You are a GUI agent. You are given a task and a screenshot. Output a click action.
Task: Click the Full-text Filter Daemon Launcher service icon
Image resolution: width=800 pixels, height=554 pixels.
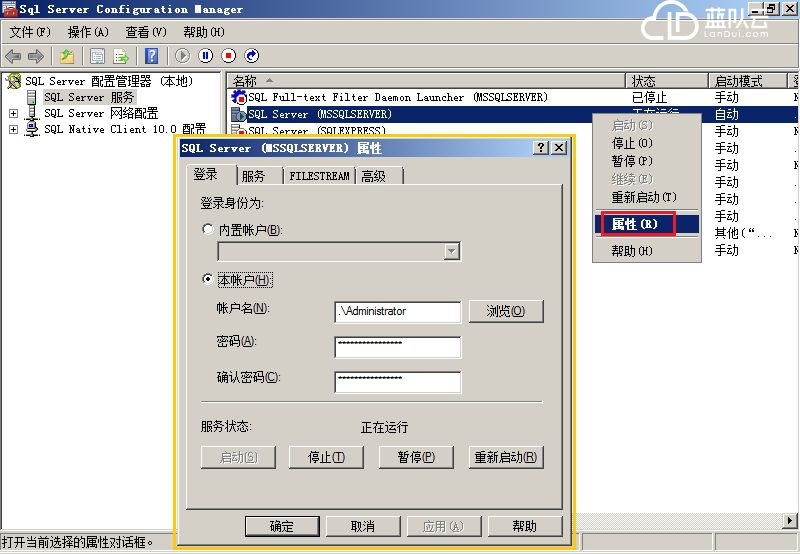point(239,97)
